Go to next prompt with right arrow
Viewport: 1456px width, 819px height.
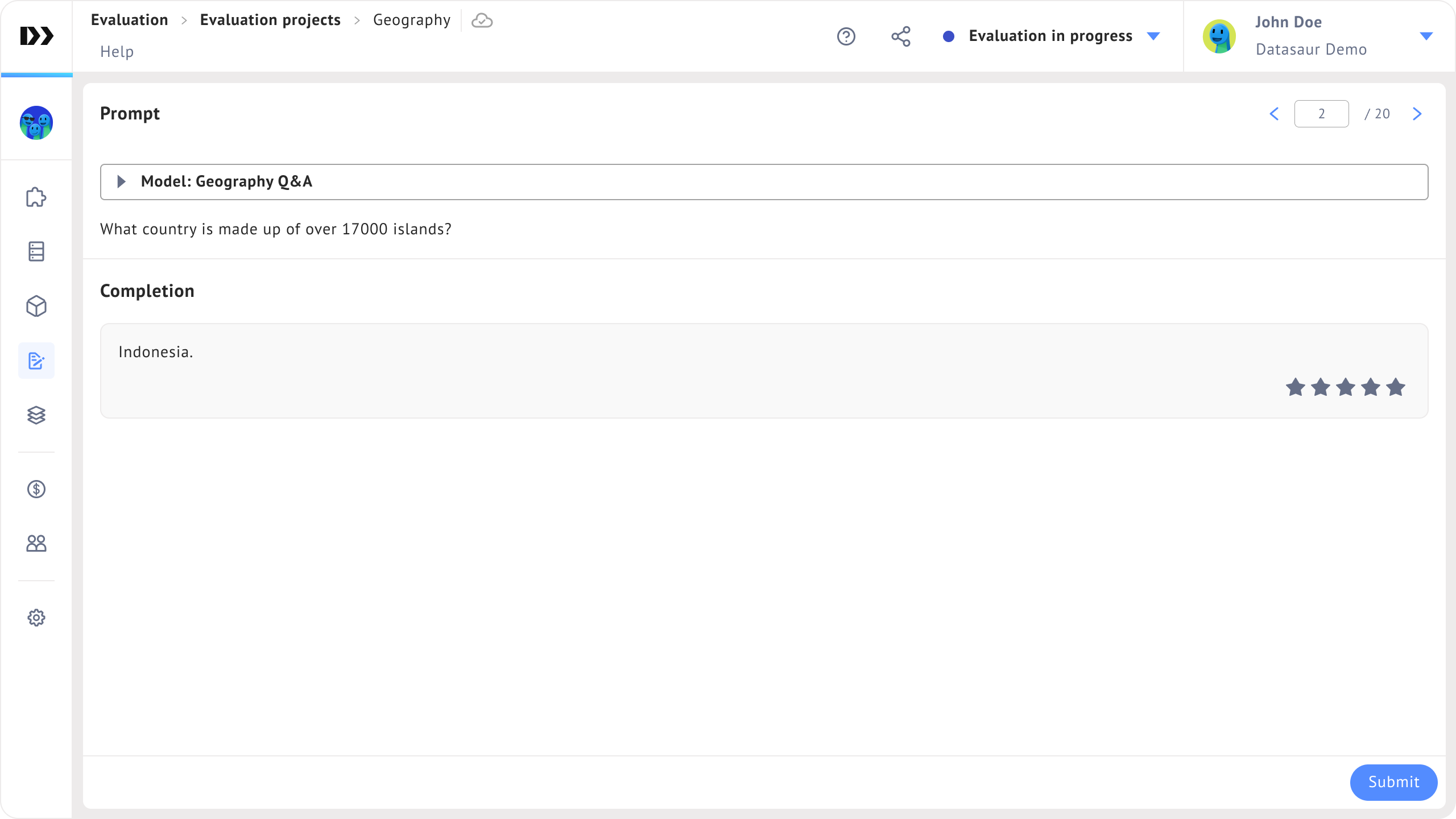[1417, 114]
